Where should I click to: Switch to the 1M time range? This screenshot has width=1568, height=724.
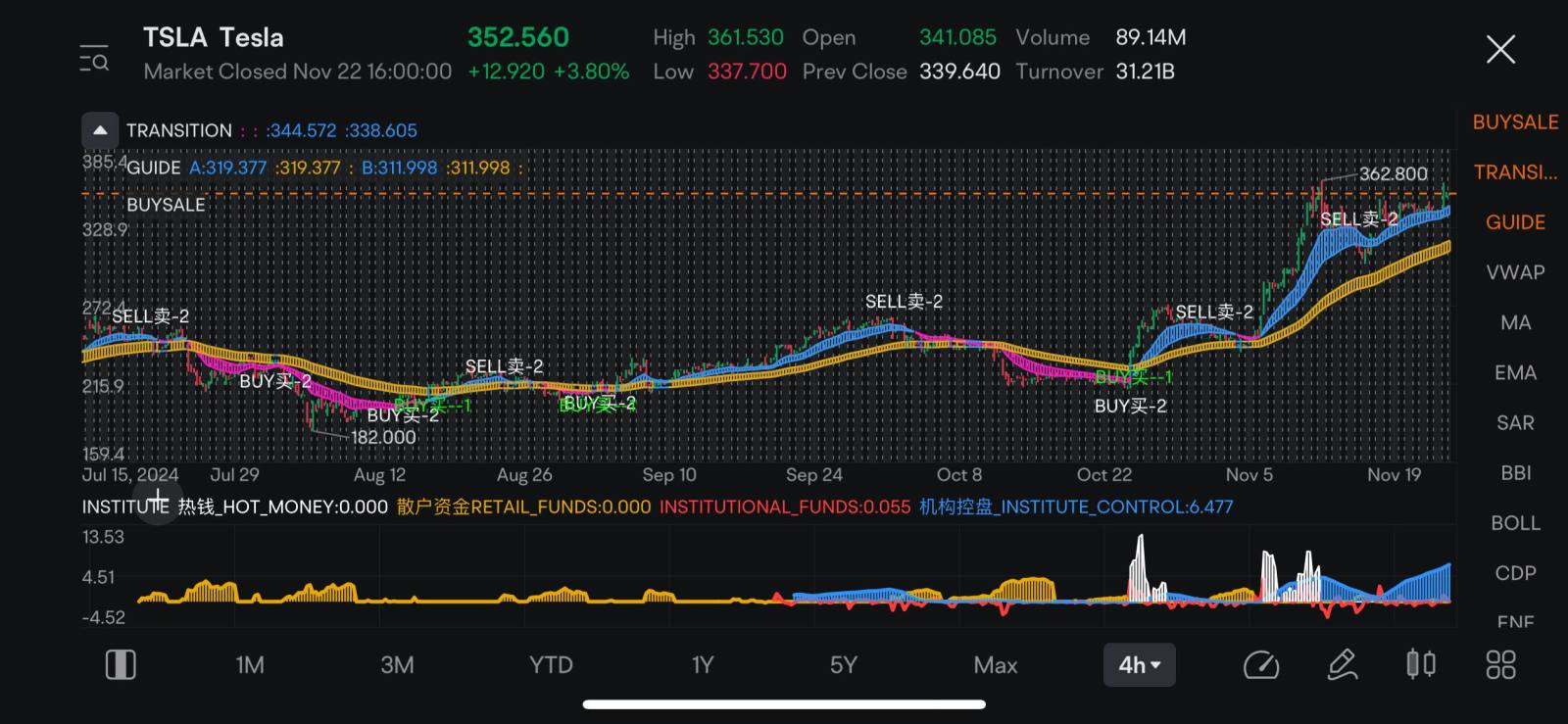click(250, 665)
